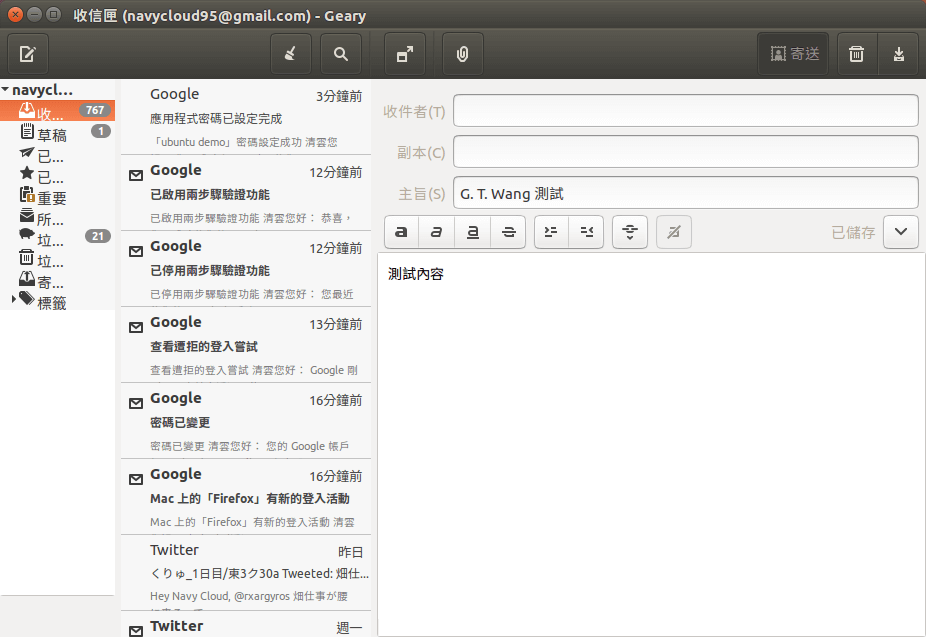Click the broom icon in the toolbar
The height and width of the screenshot is (637, 926).
[x=291, y=54]
